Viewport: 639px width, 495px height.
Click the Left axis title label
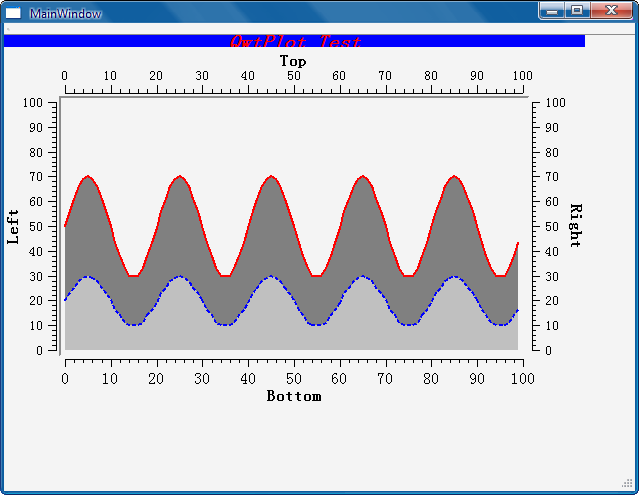click(x=13, y=227)
